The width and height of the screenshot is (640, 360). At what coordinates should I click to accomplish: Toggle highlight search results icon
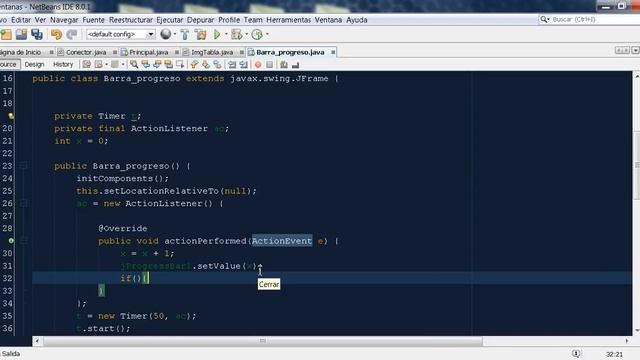(169, 64)
